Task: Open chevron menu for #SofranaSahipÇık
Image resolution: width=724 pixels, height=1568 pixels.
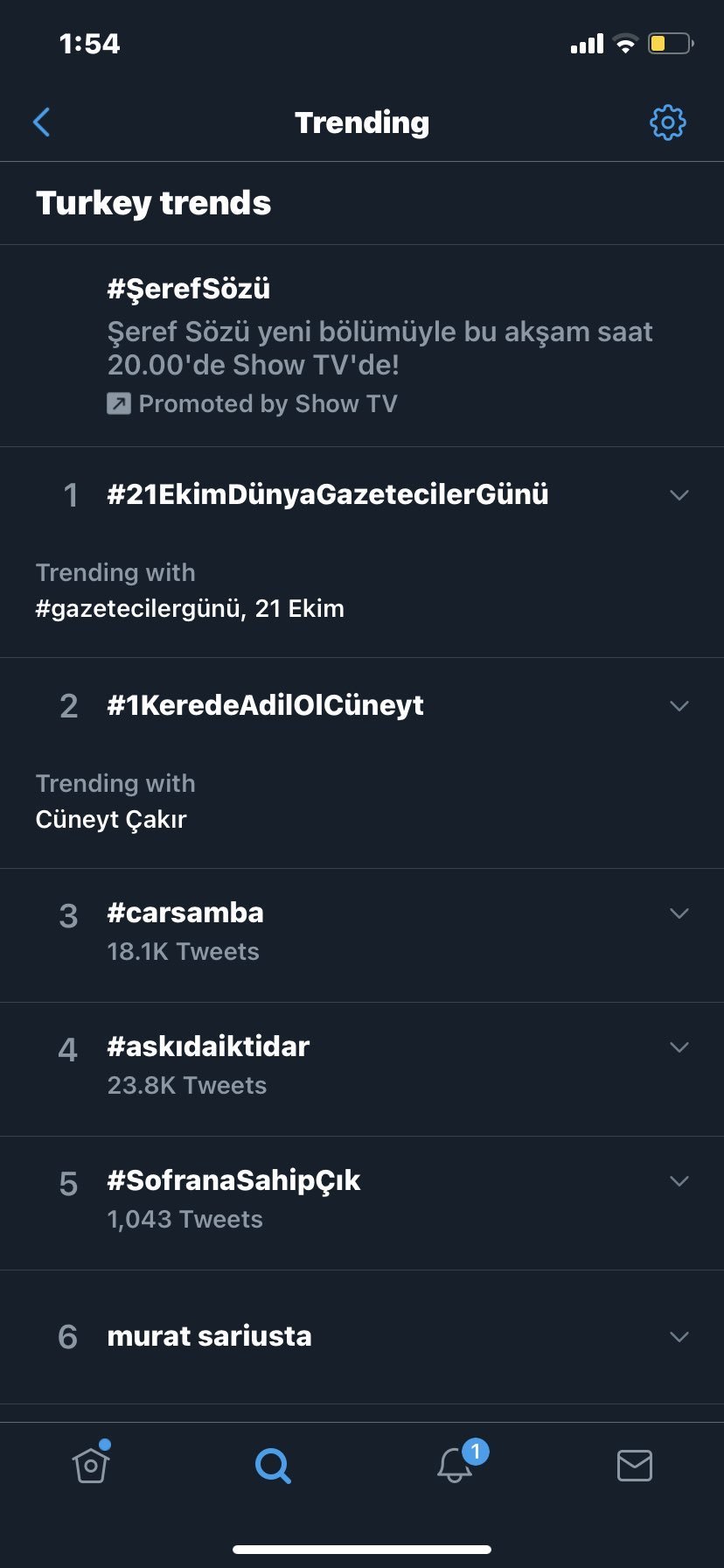Action: 679,1181
